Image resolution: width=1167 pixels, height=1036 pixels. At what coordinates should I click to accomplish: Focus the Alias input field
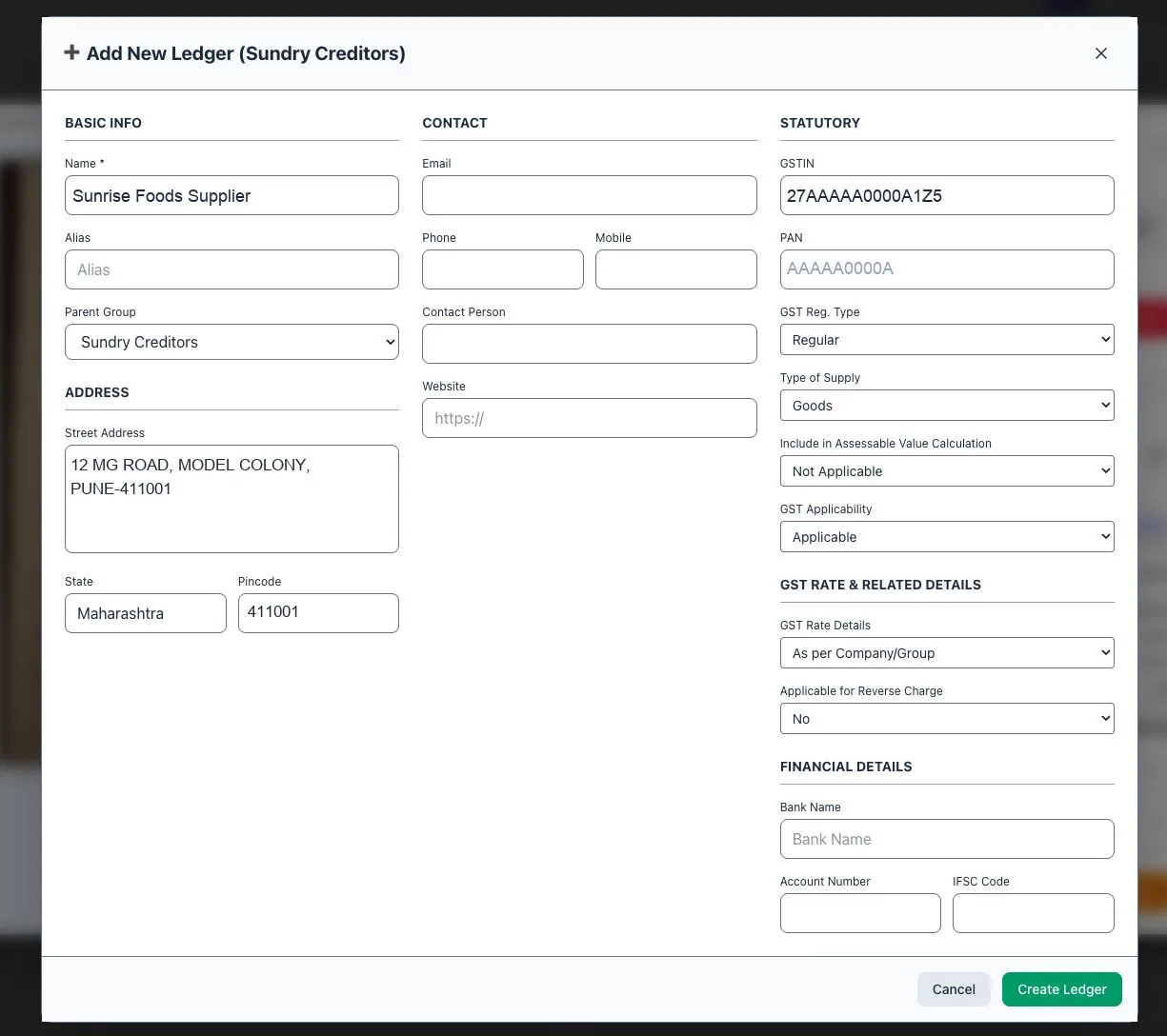tap(231, 269)
